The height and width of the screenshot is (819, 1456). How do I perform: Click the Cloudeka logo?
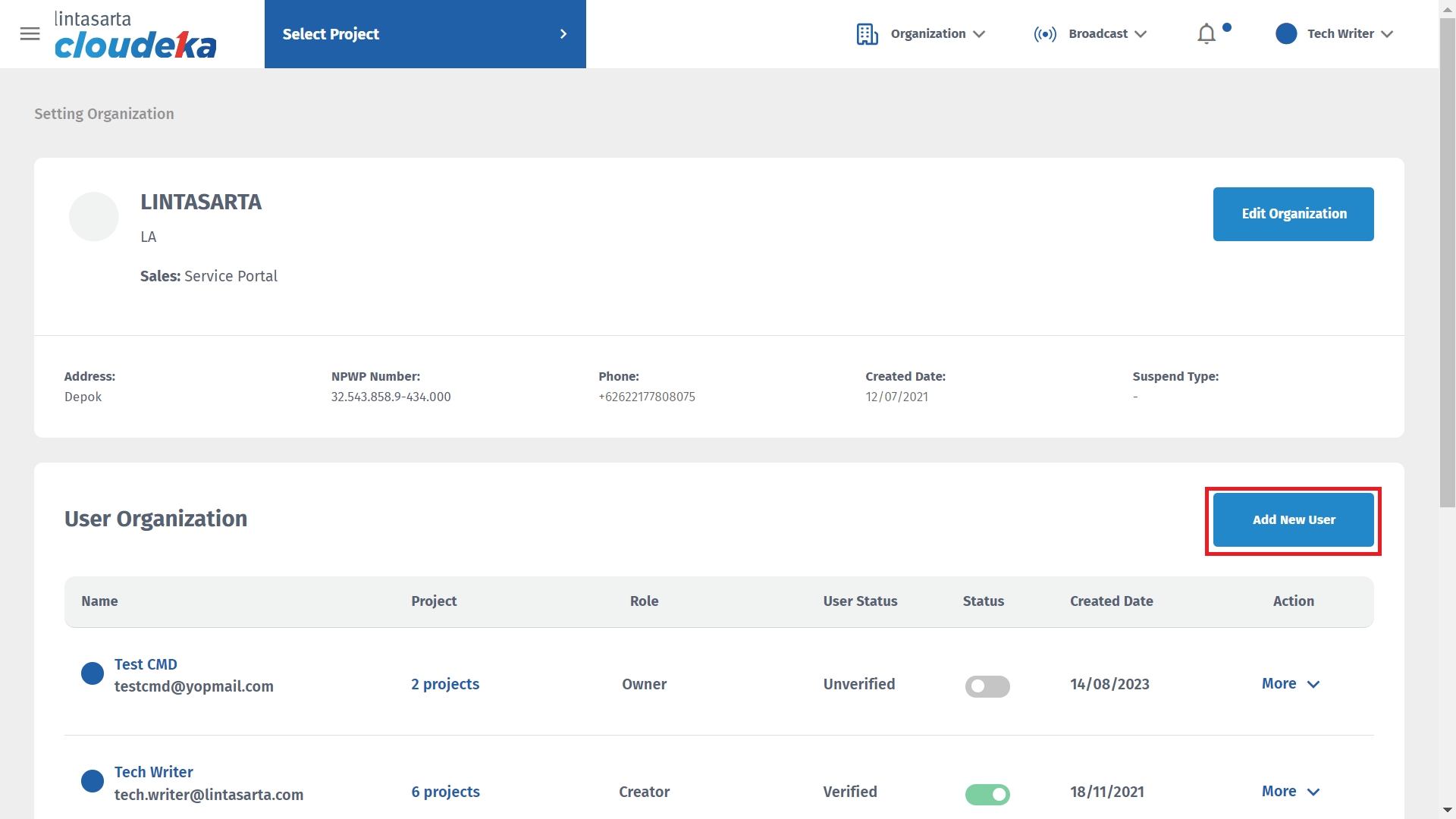[135, 35]
